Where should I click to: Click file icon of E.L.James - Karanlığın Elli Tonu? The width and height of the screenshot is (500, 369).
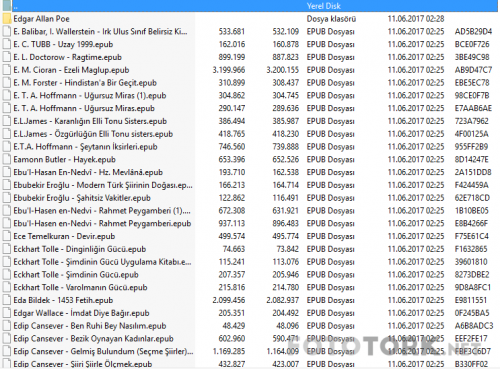click(x=7, y=121)
